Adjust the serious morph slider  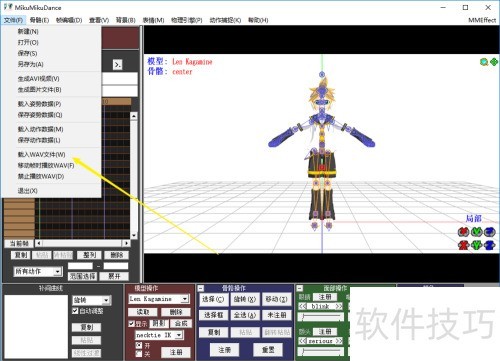(x=321, y=351)
